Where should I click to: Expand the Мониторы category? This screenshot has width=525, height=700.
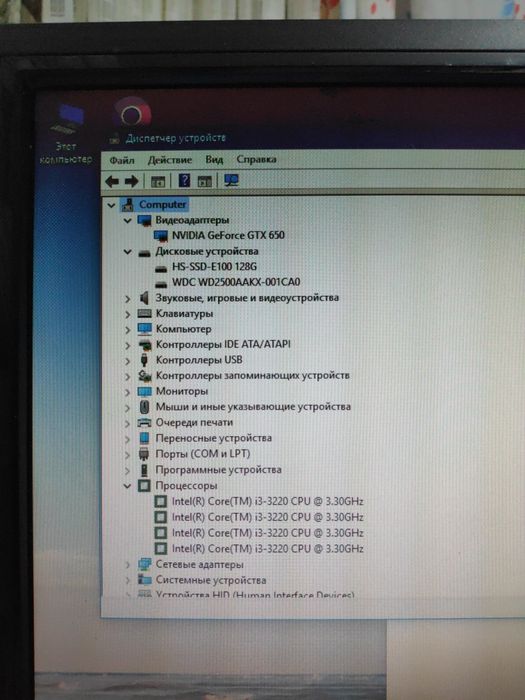point(128,392)
